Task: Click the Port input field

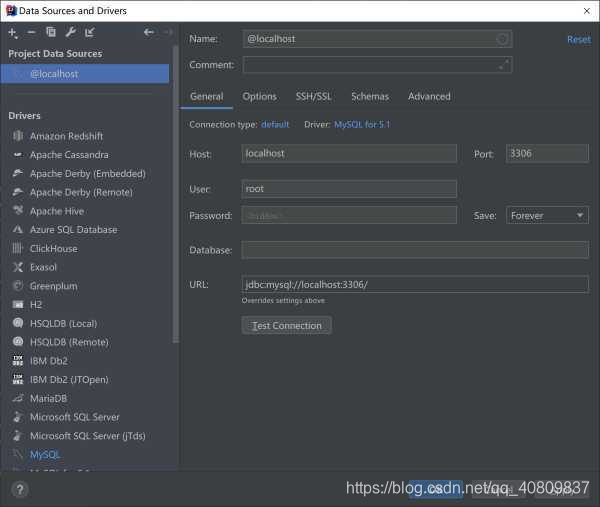Action: [x=547, y=154]
